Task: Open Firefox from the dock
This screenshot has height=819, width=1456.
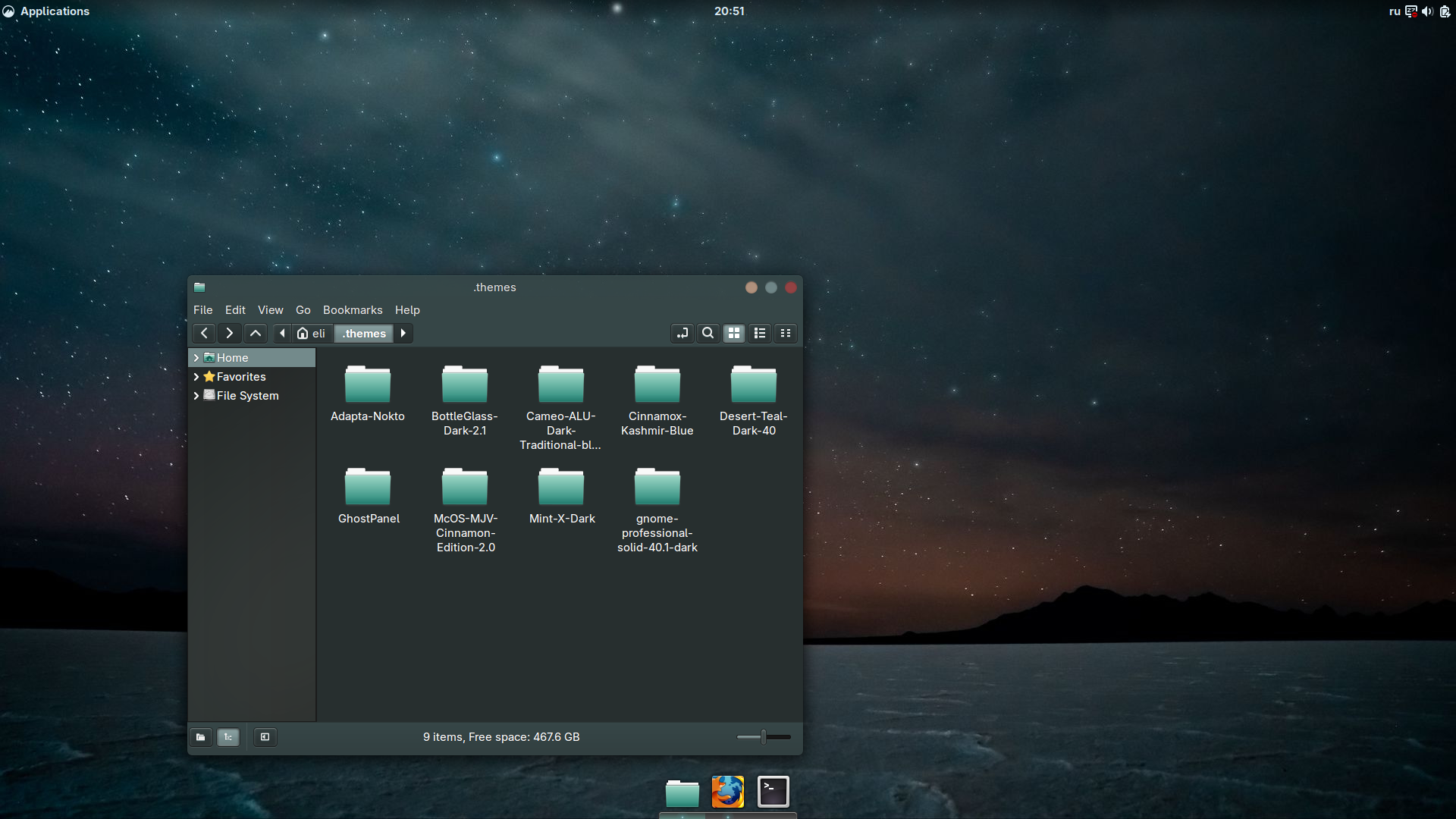Action: tap(727, 792)
